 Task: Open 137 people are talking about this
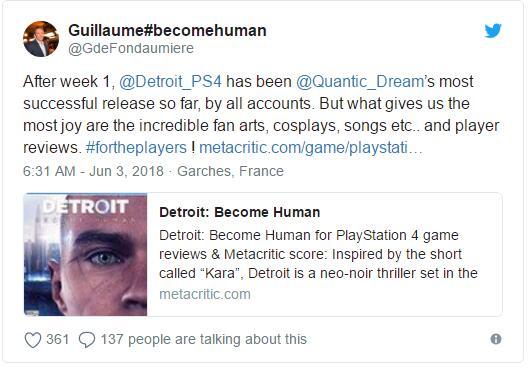click(204, 339)
